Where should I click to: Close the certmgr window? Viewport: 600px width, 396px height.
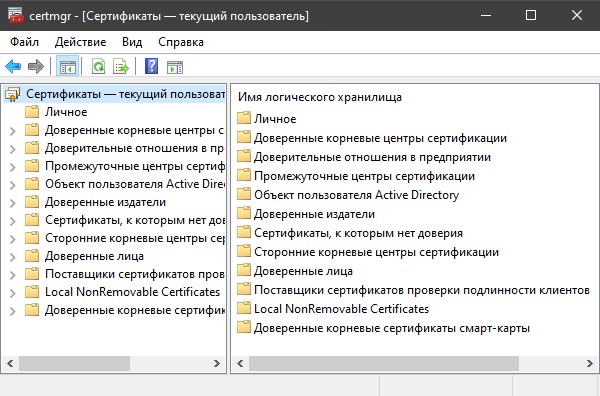click(577, 15)
